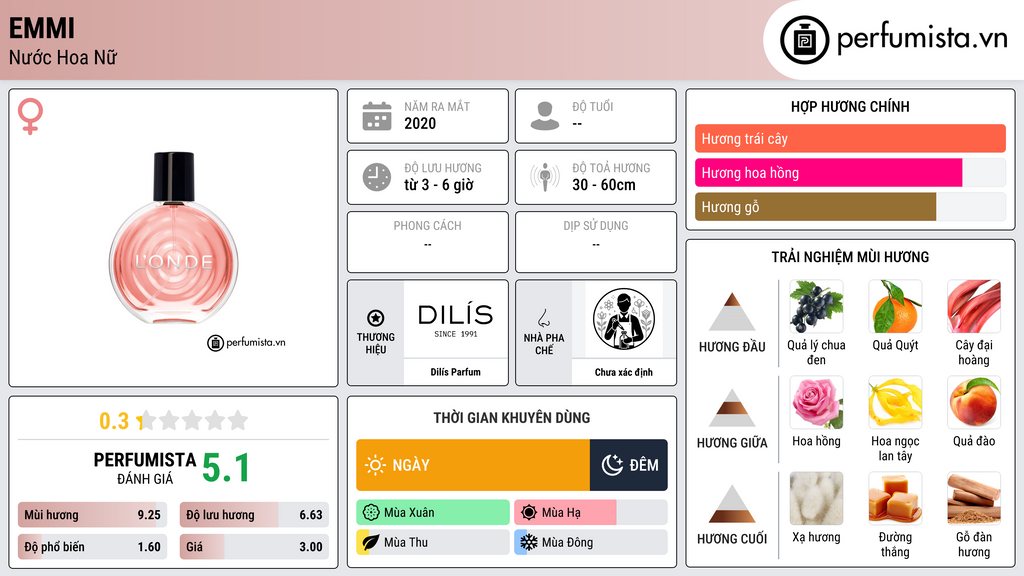Screen dimensions: 1024x576
Task: Click the sillage icon beside Độ toả hương
Action: (x=545, y=177)
